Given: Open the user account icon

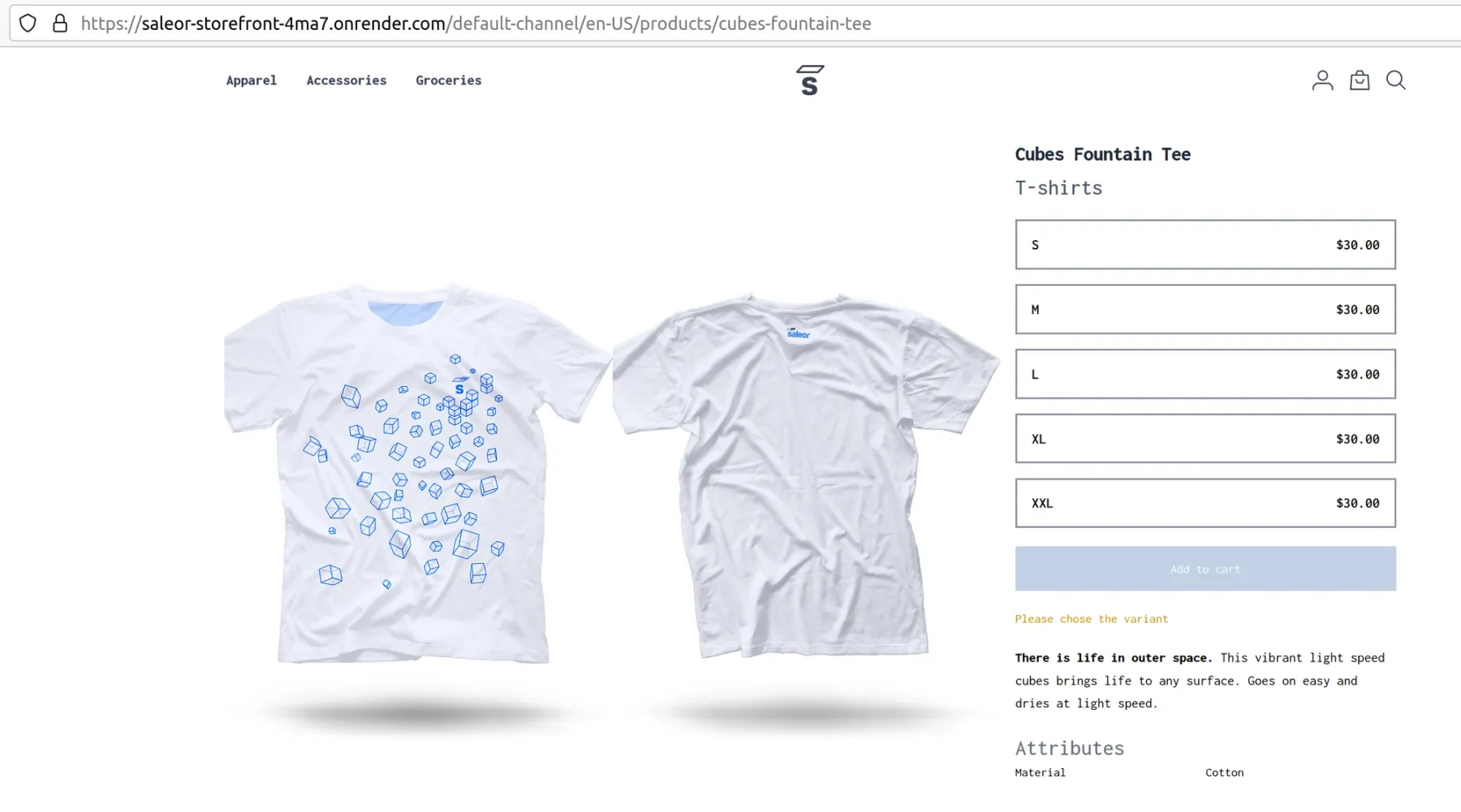Looking at the screenshot, I should [x=1322, y=80].
